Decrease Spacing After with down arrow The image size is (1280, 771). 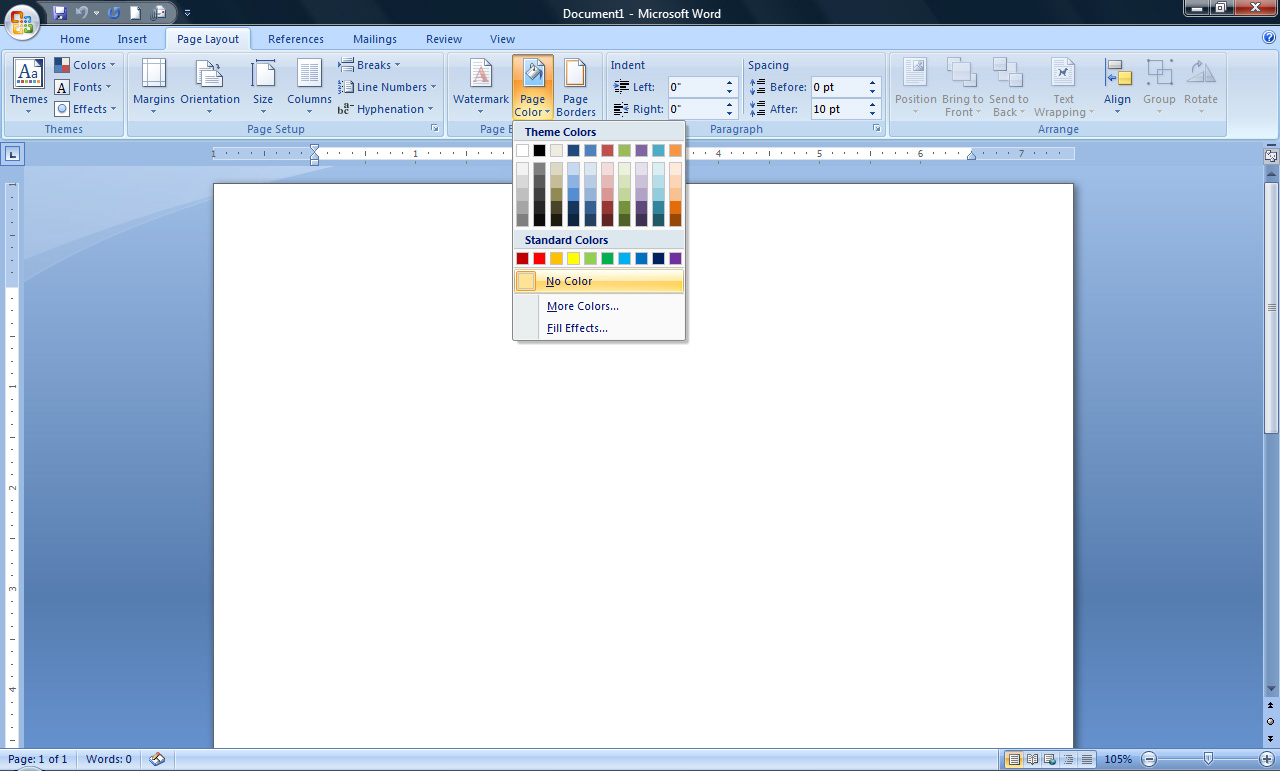click(x=872, y=113)
